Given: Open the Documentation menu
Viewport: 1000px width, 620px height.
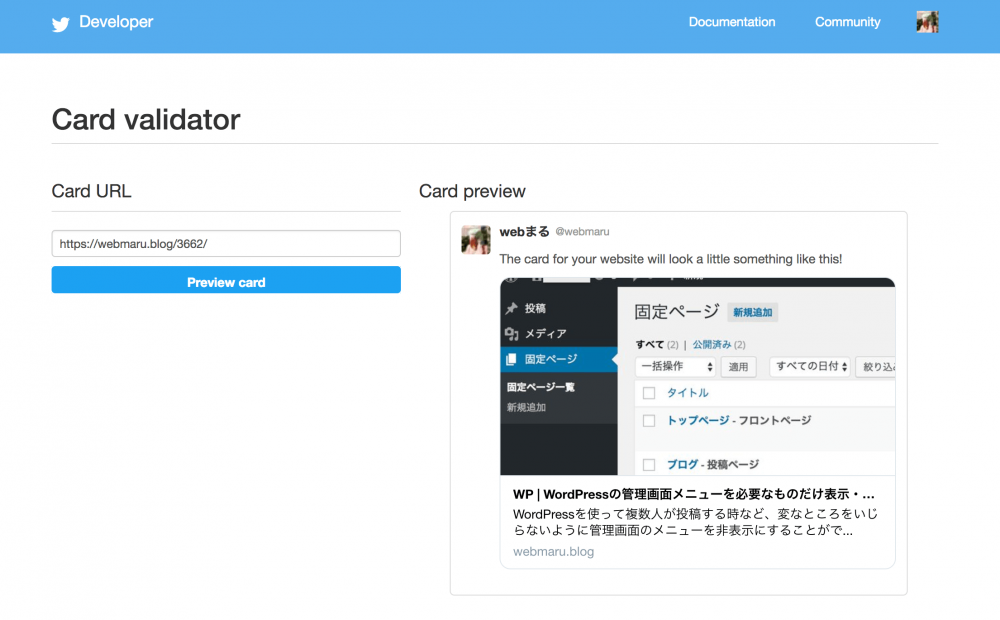Looking at the screenshot, I should point(732,22).
